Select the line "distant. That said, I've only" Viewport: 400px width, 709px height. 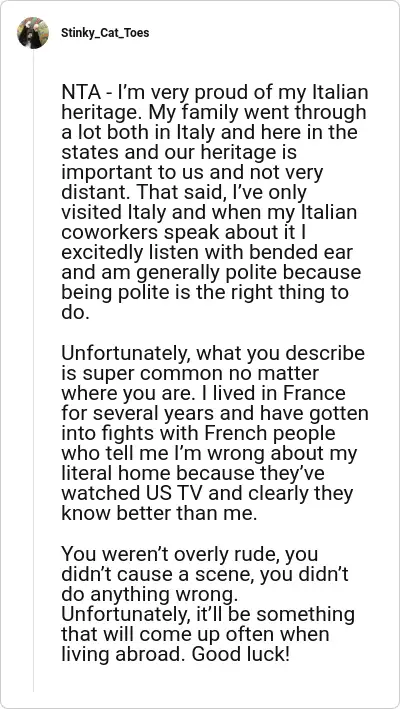(x=184, y=193)
